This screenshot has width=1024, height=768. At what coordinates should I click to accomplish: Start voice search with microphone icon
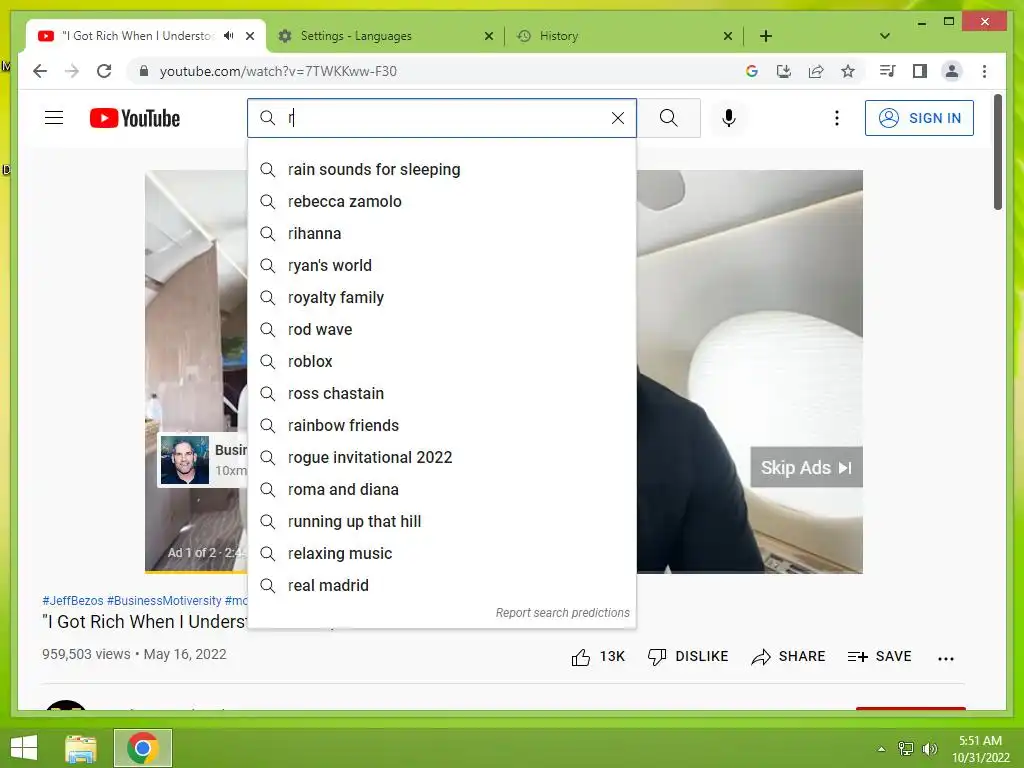[729, 118]
